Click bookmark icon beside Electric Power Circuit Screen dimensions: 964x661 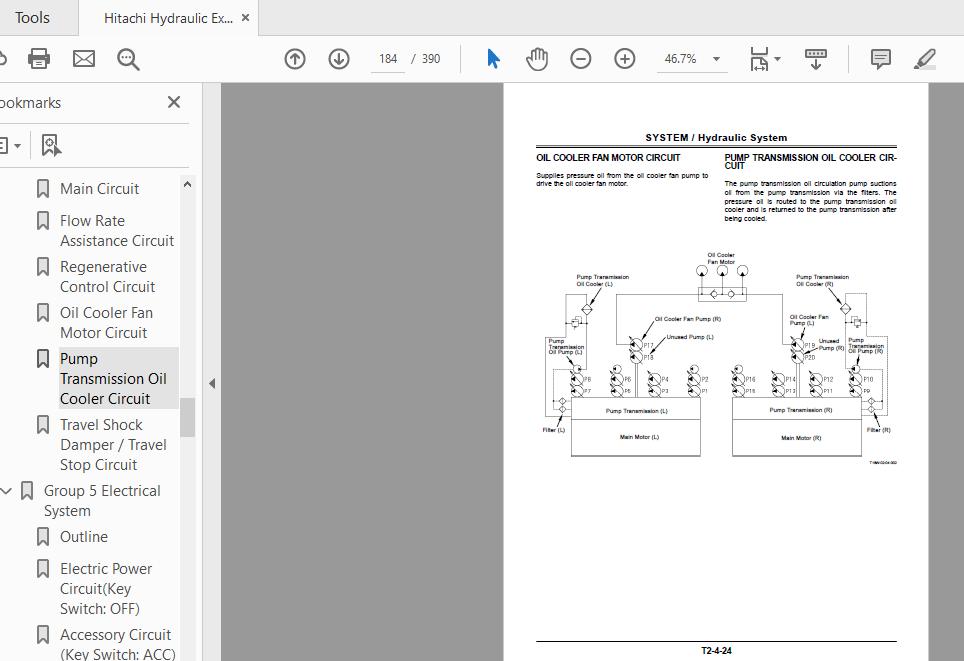(x=42, y=569)
